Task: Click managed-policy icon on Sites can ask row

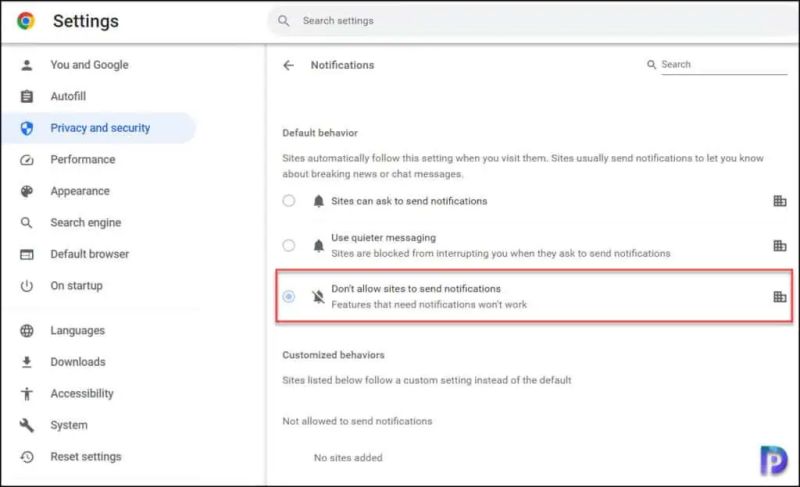Action: [780, 201]
